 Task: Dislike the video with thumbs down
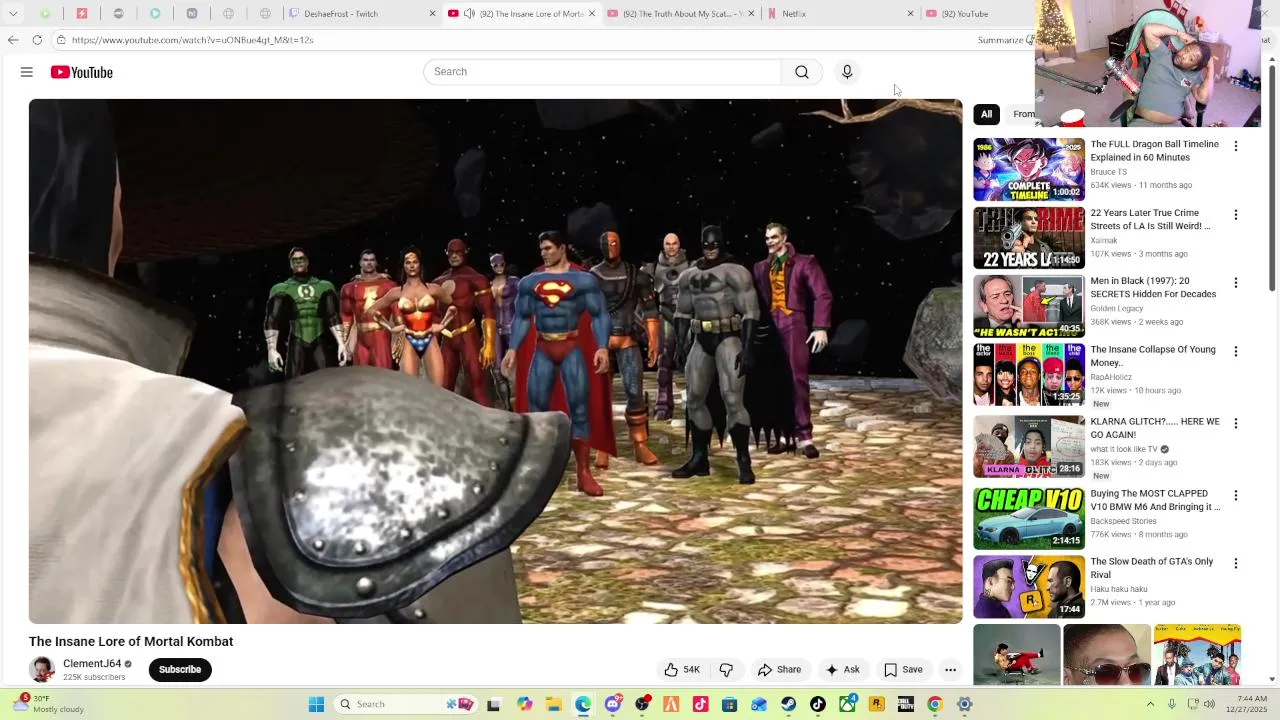(x=727, y=670)
